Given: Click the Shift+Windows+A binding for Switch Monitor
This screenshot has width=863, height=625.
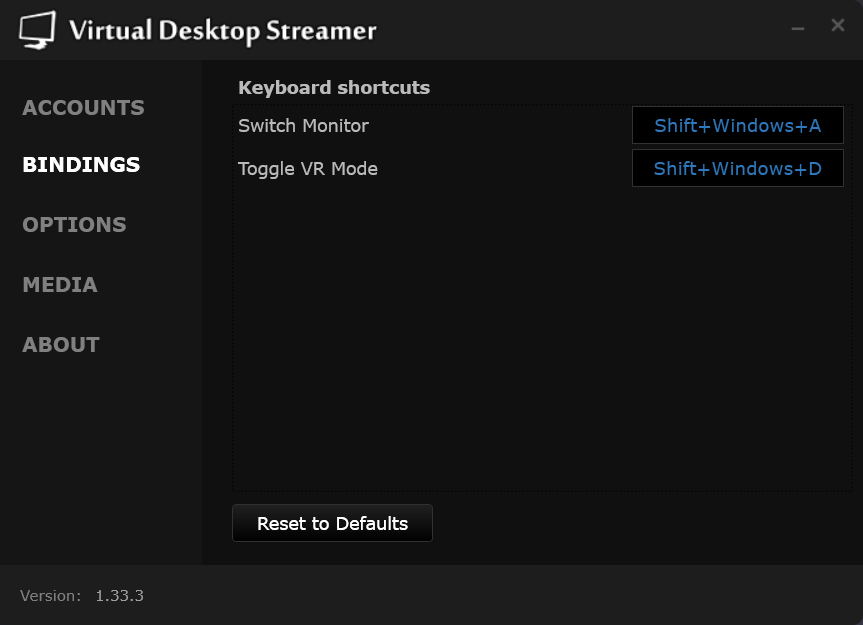Looking at the screenshot, I should click(737, 125).
